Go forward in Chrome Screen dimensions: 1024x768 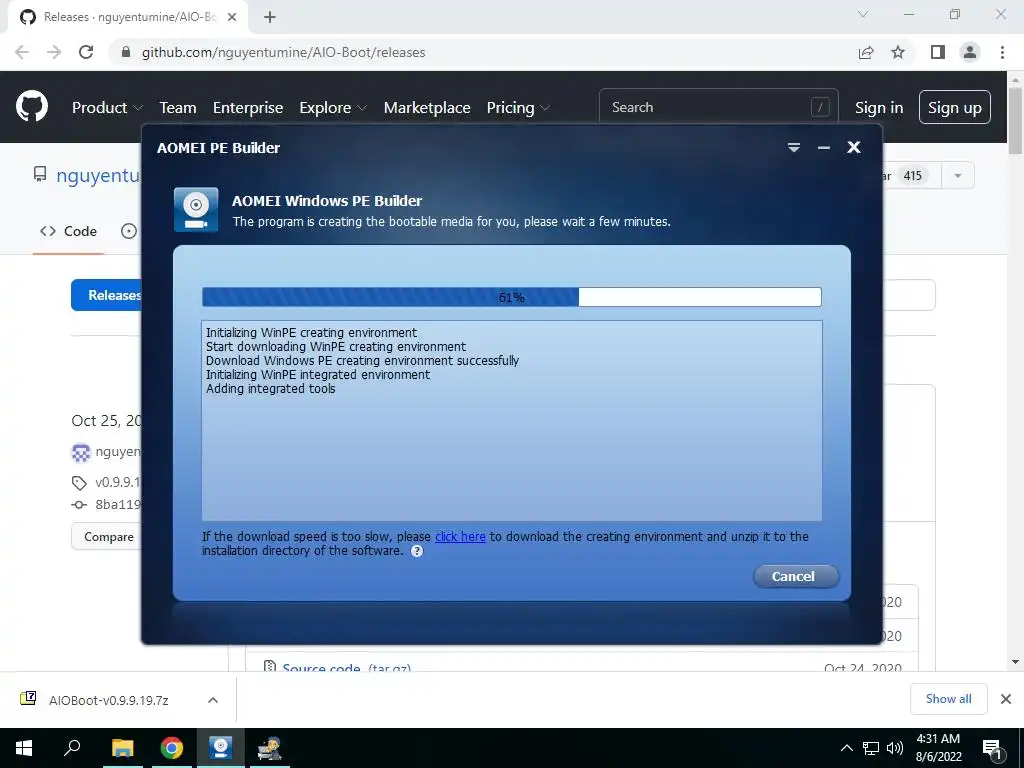[x=54, y=52]
